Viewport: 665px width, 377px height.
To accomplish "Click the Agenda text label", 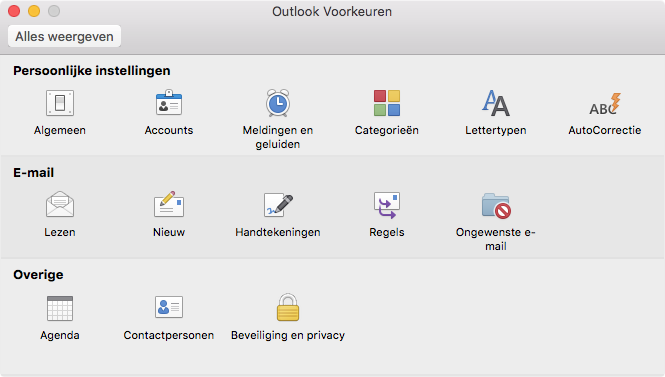I will 60,335.
